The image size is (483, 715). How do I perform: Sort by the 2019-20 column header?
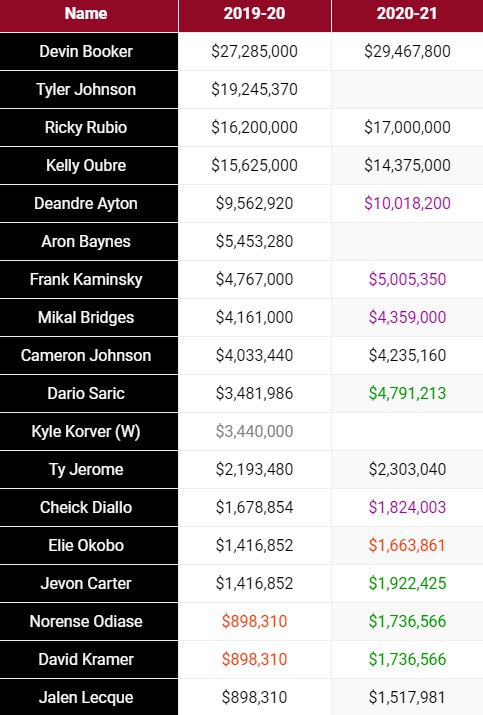point(254,14)
